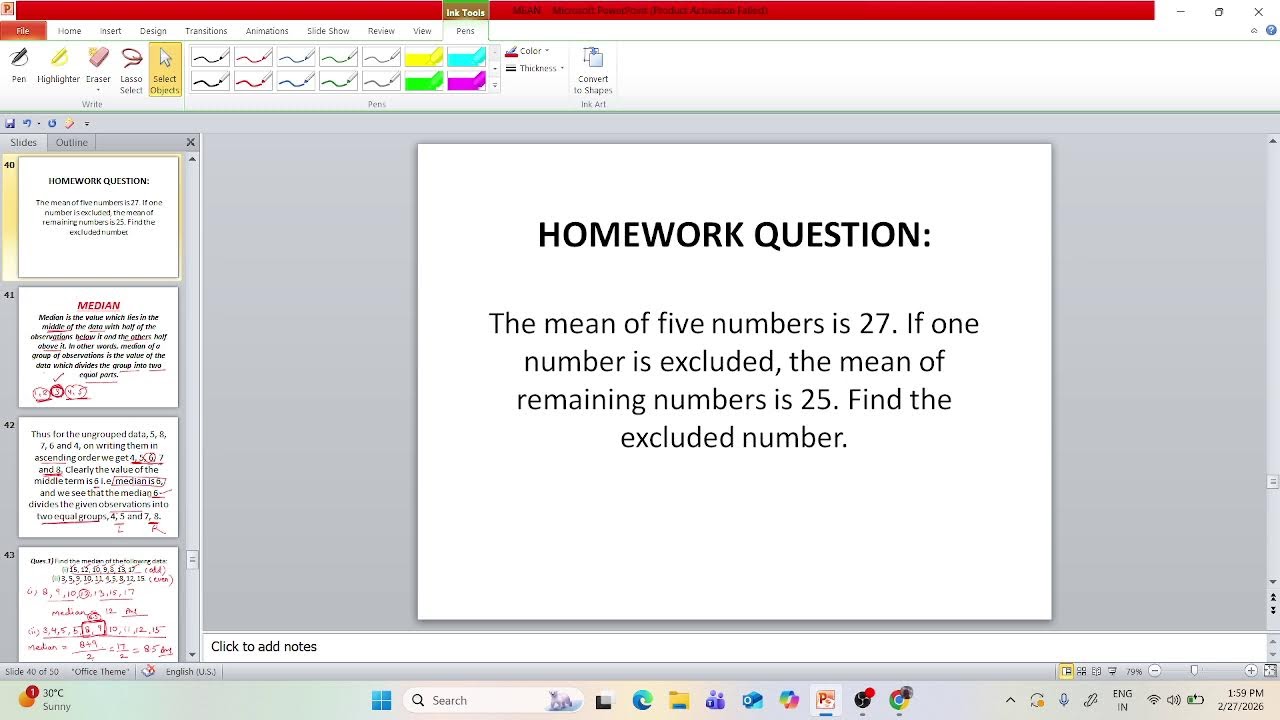
Task: Fit slide to current window
Action: point(1269,671)
